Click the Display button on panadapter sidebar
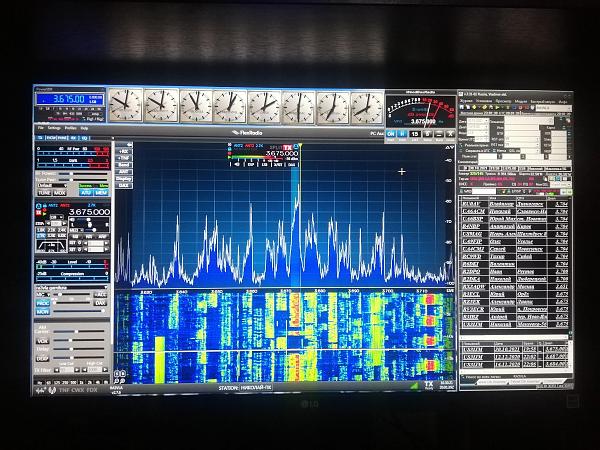Screen dimensions: 600x450 point(124,178)
